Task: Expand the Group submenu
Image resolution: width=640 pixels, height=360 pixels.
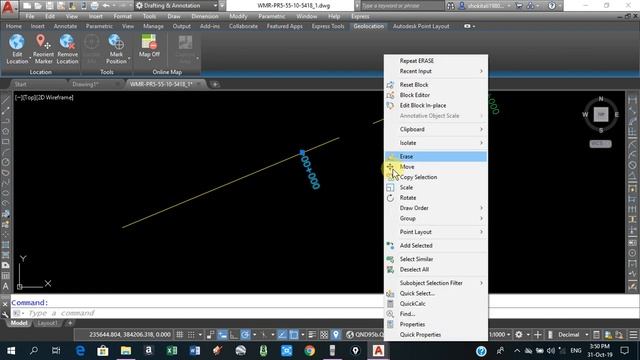Action: coord(436,218)
